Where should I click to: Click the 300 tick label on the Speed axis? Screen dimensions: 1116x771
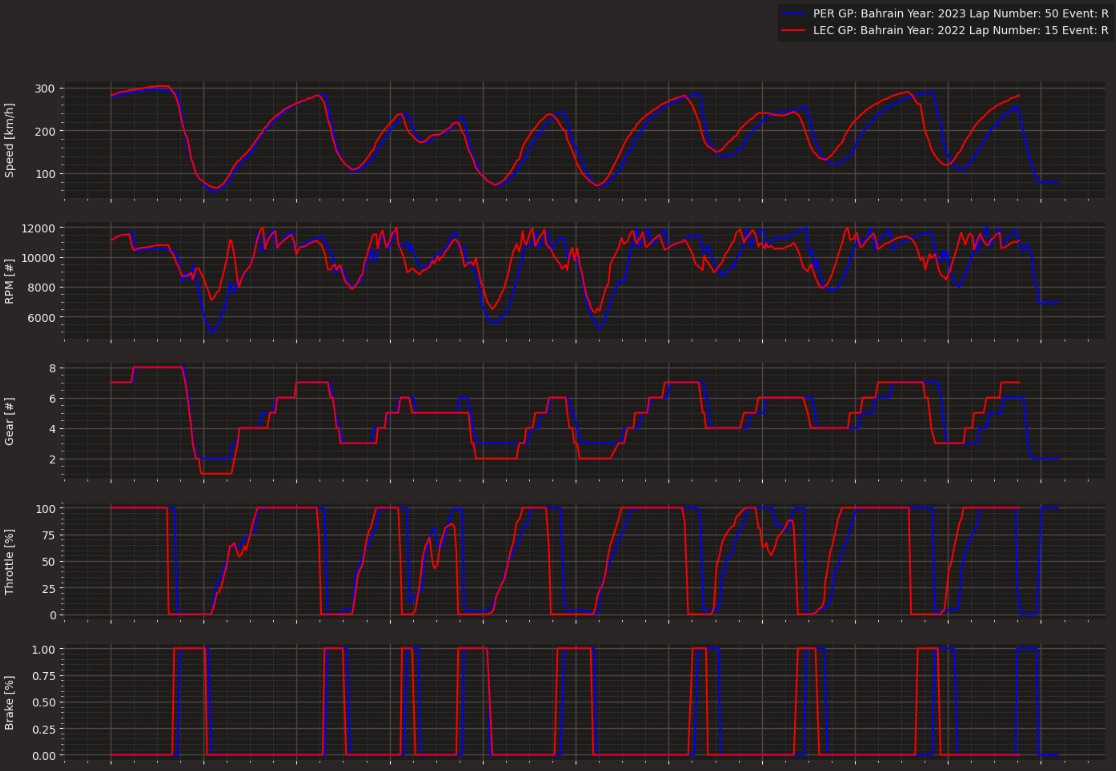46,86
